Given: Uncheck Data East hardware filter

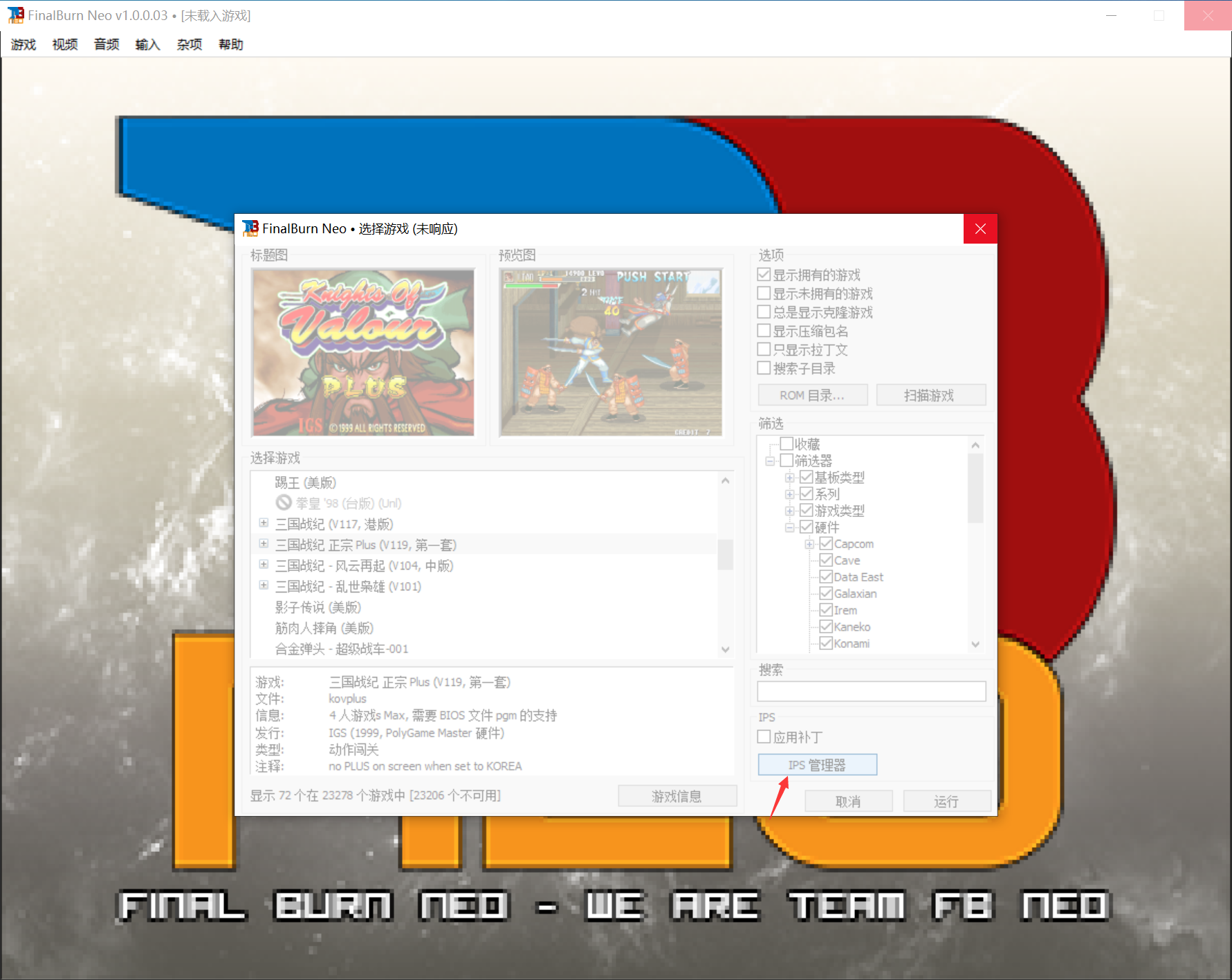Looking at the screenshot, I should [x=825, y=577].
